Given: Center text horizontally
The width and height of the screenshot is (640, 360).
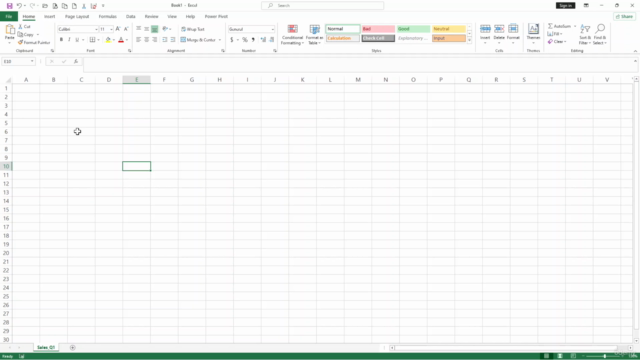Looking at the screenshot, I should coord(147,40).
